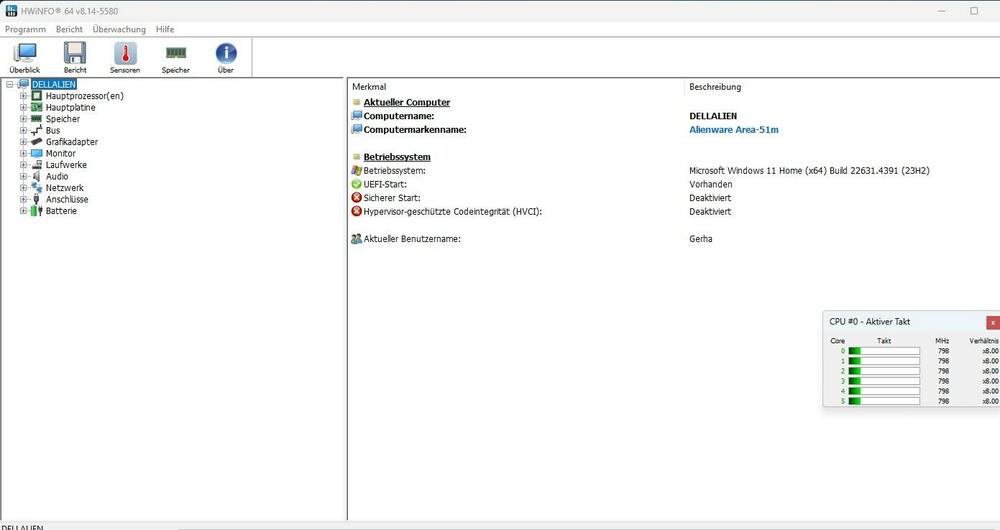Viewport: 1000px width, 530px height.
Task: Select the Sicherer Start row
Action: 391,198
